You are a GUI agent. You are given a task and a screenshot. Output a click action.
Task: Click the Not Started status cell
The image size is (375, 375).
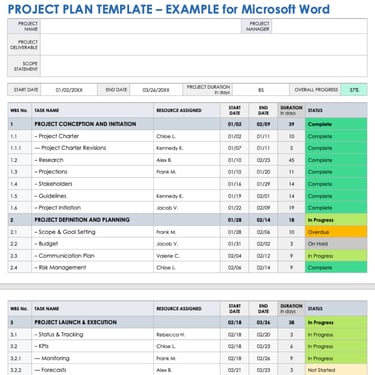336,370
